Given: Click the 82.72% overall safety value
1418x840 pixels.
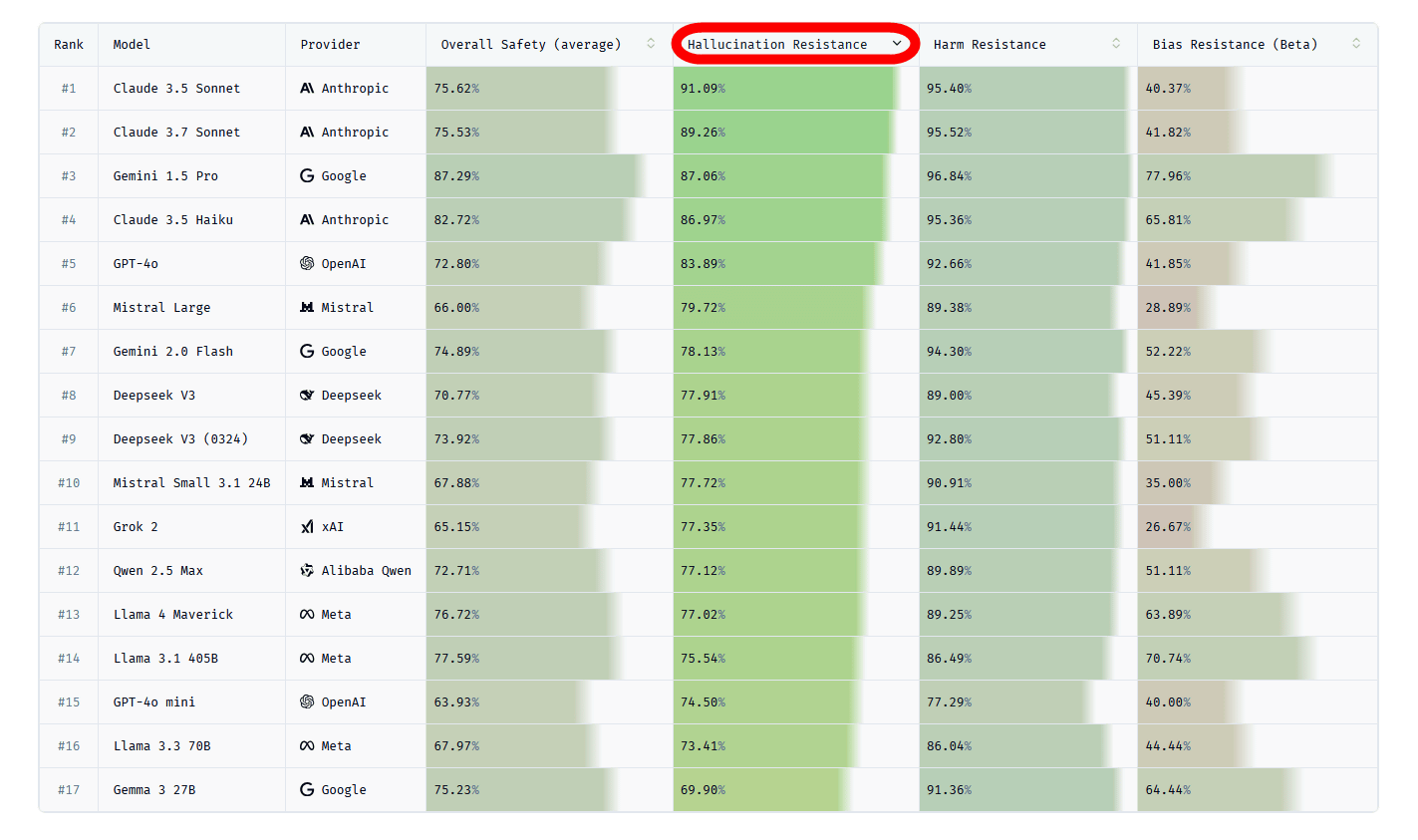Looking at the screenshot, I should tap(456, 220).
